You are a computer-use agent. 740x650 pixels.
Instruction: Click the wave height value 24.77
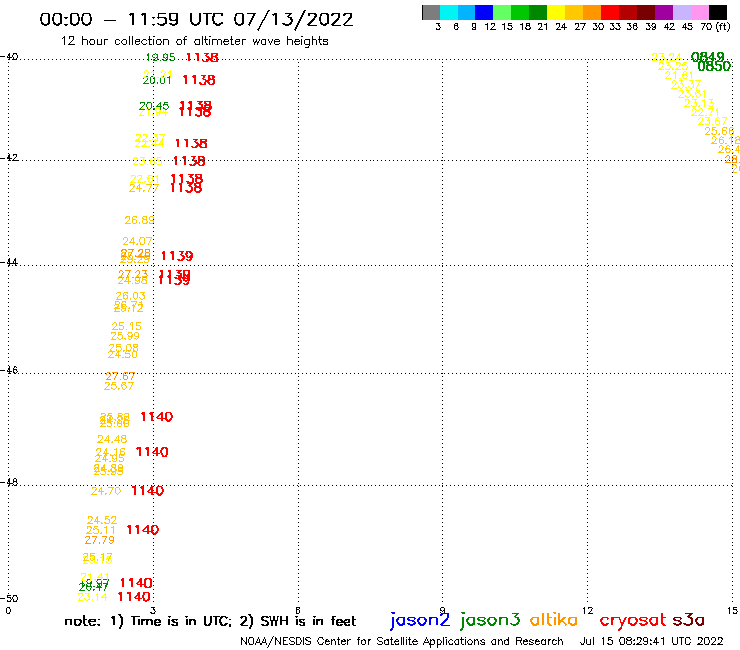click(x=144, y=188)
